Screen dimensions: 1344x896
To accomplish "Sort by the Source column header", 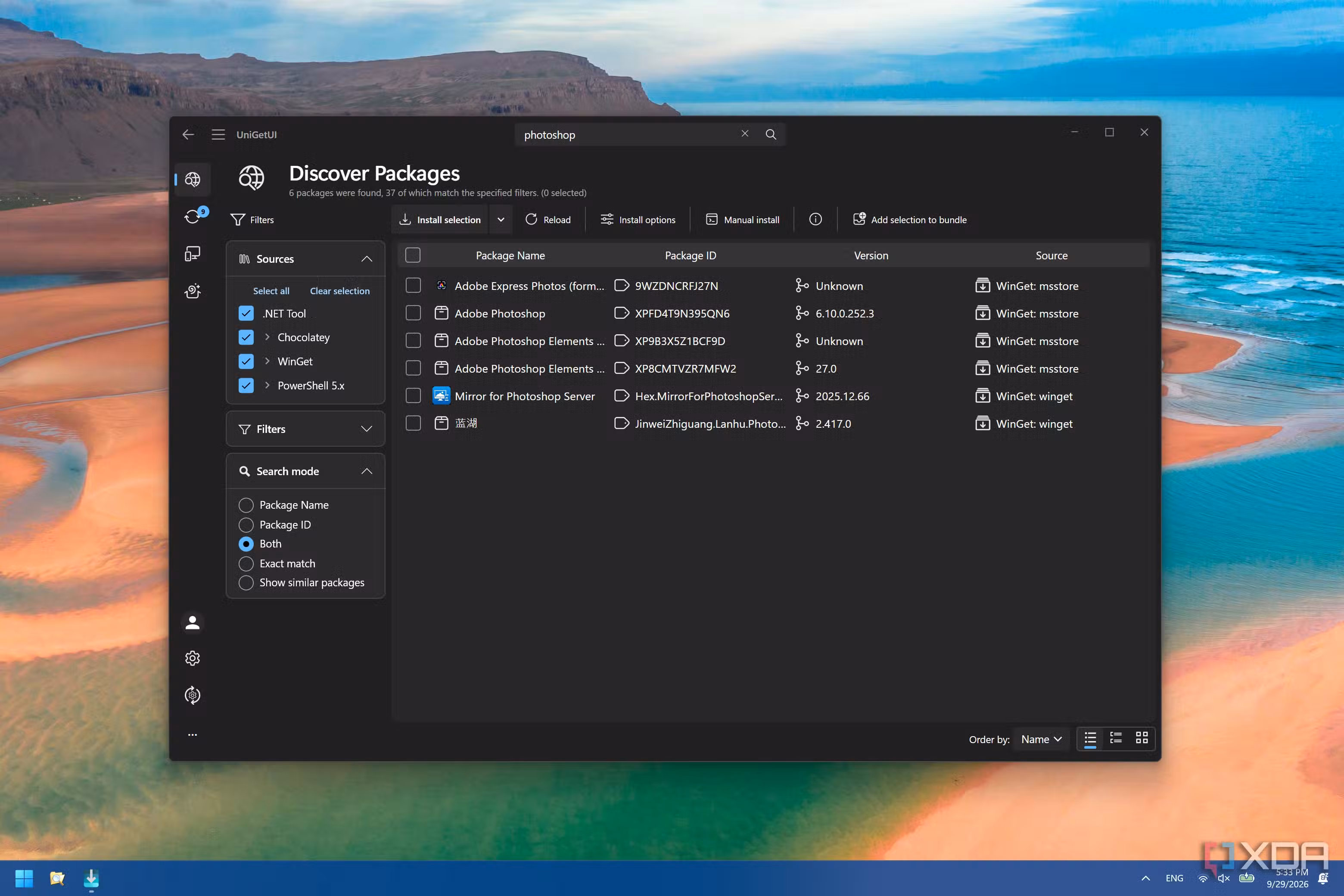I will [1052, 255].
